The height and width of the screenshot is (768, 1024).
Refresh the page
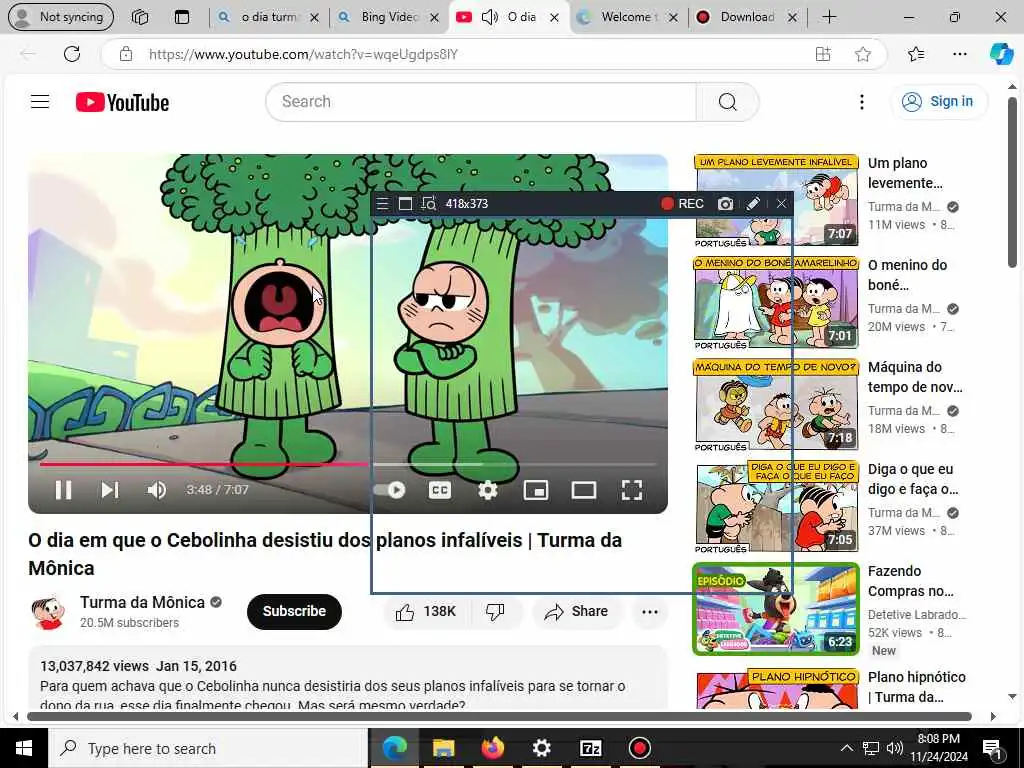pyautogui.click(x=72, y=54)
